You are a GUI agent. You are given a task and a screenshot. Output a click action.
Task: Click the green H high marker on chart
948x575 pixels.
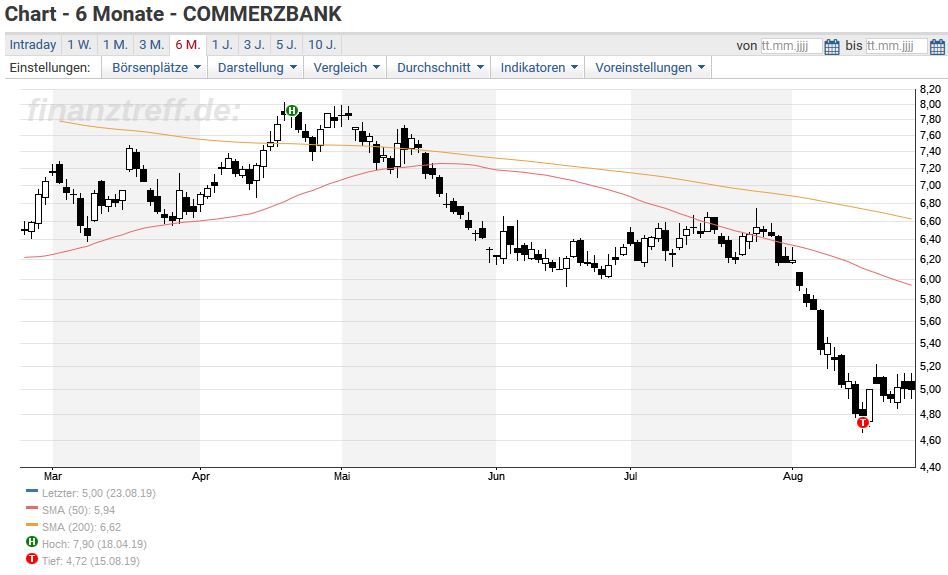pyautogui.click(x=291, y=110)
